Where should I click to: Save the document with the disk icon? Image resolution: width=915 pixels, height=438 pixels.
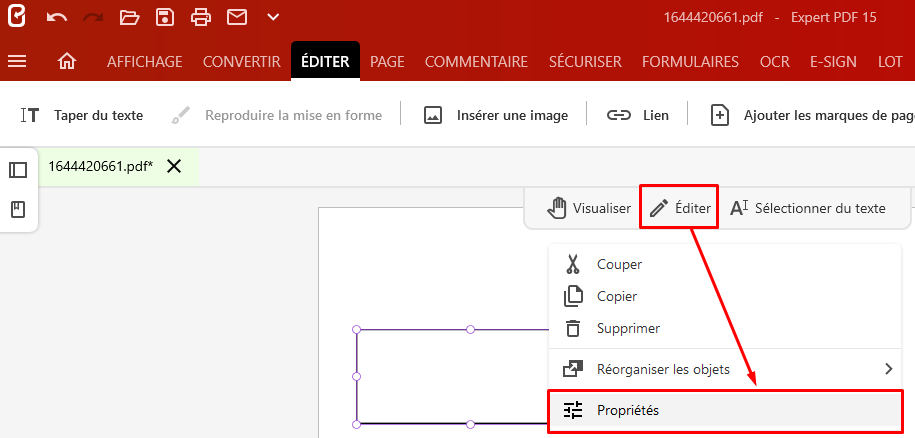(165, 17)
